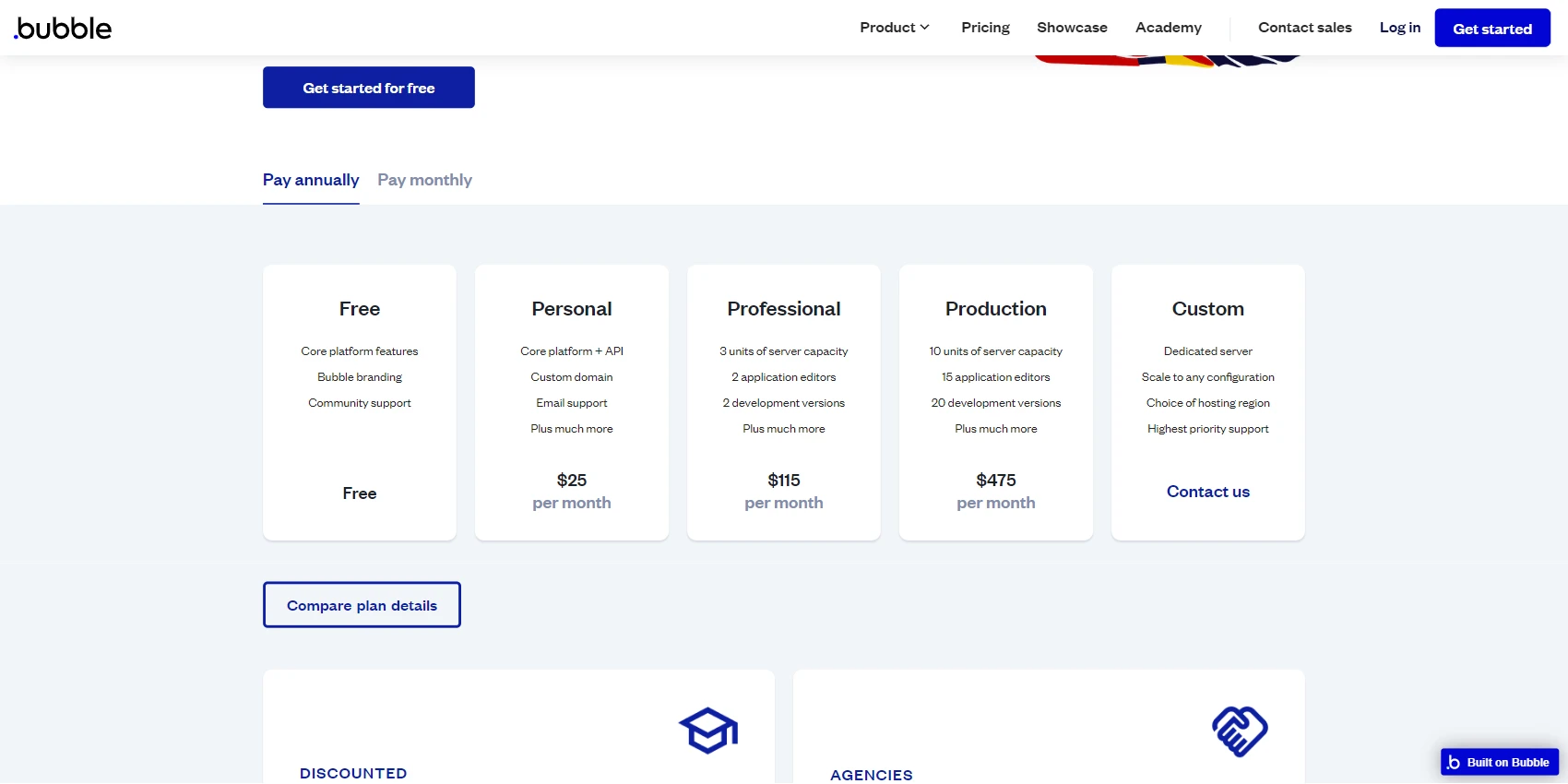
Task: Open the Pricing page in navigation
Action: coord(985,28)
